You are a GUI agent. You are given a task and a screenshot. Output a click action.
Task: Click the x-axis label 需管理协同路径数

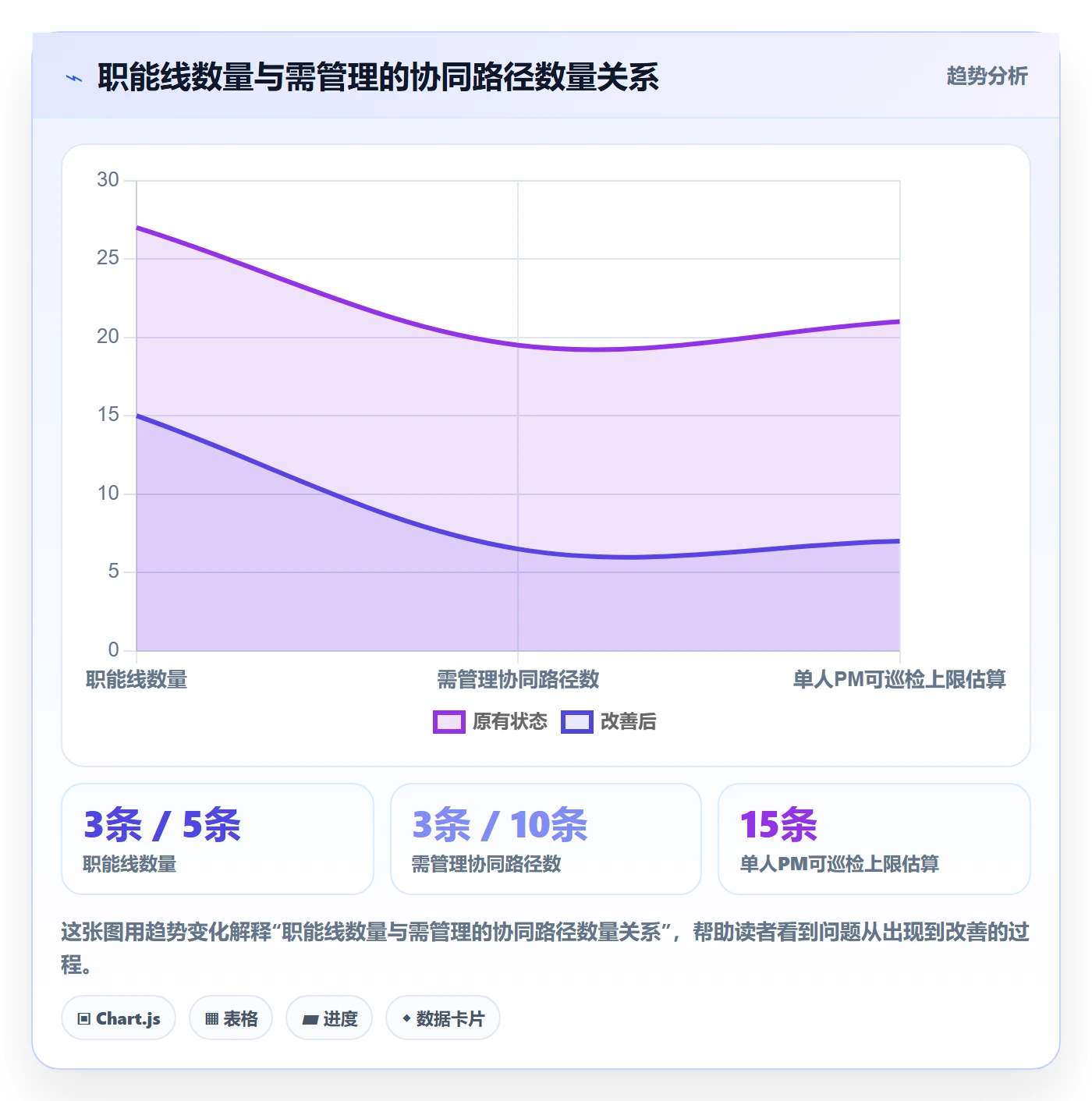518,680
